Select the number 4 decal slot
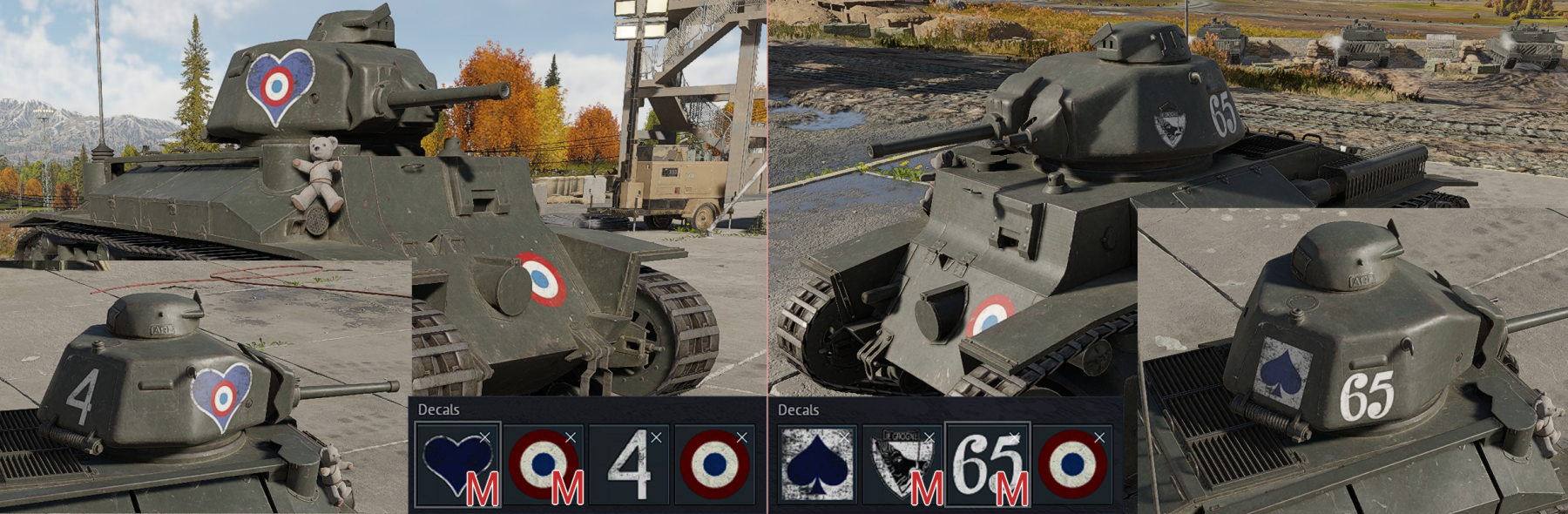This screenshot has height=514, width=1568. pos(630,464)
